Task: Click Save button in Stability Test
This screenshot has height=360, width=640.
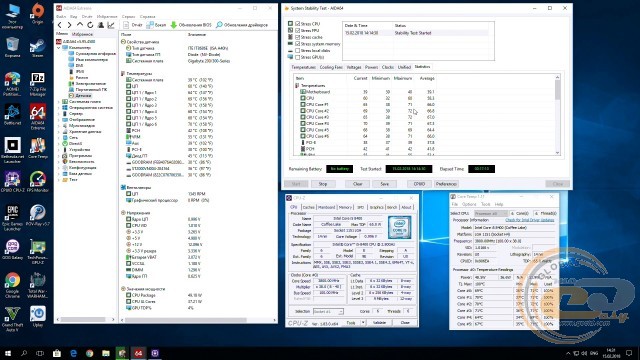Action: 384,184
